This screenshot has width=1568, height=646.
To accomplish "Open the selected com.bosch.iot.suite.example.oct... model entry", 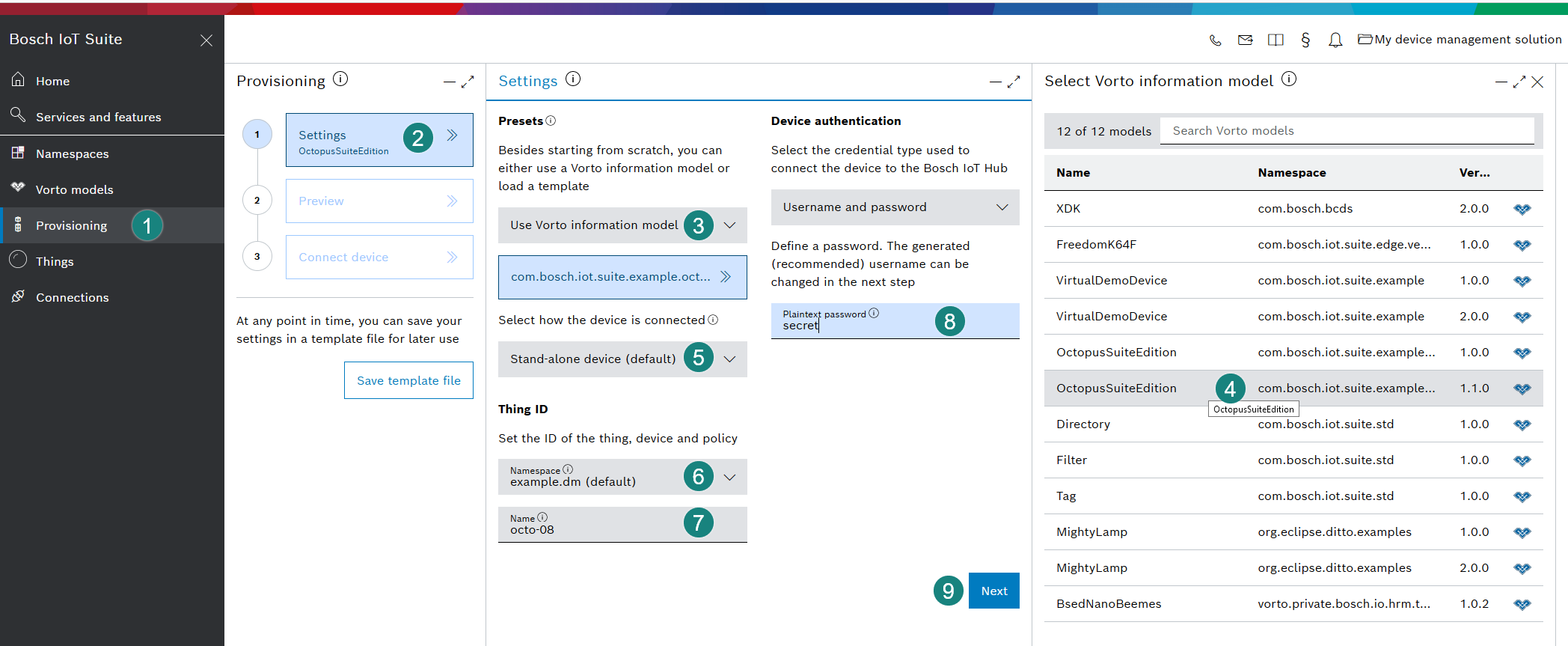I will coord(622,277).
